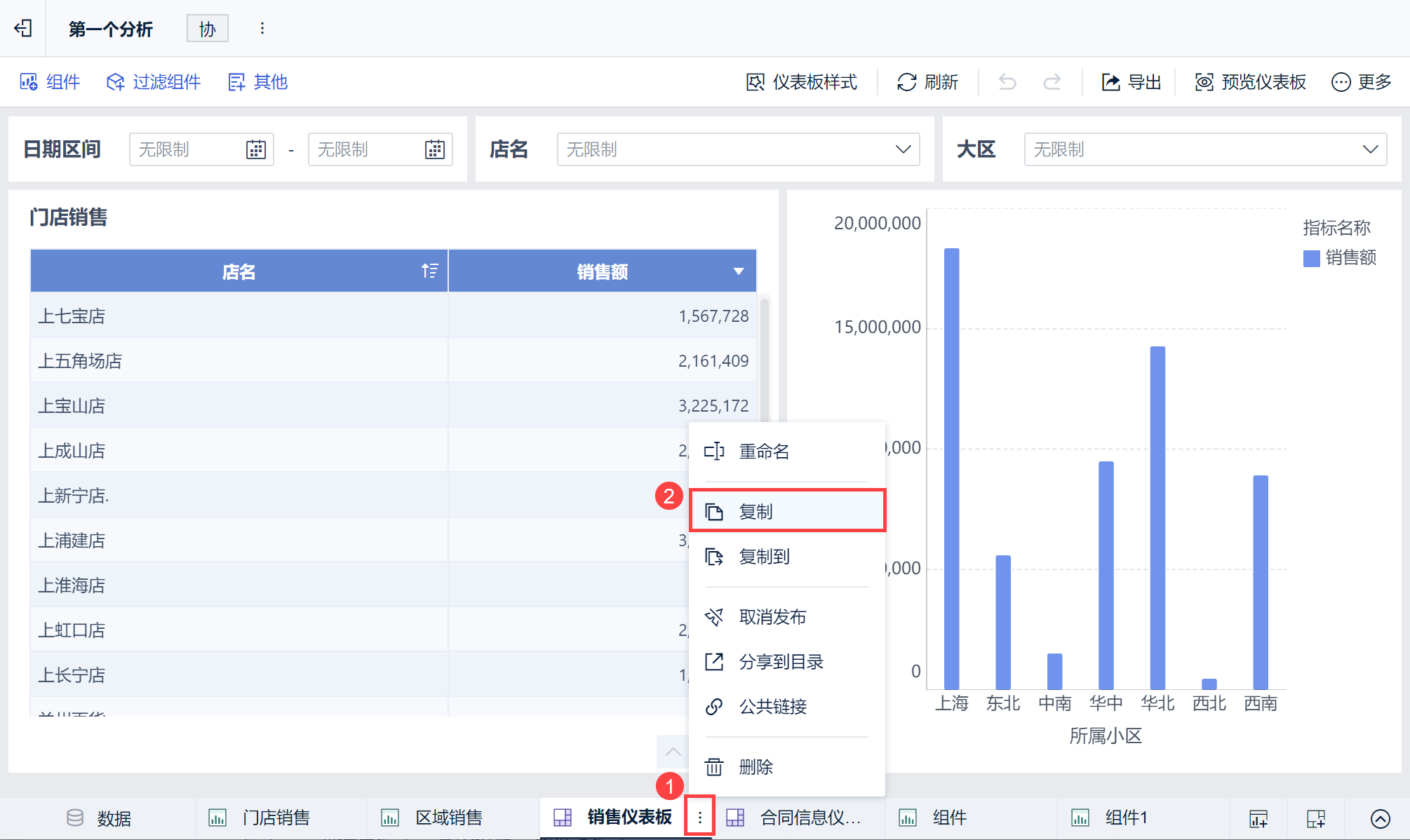Click the 上海 bar in chart
The width and height of the screenshot is (1410, 840).
pyautogui.click(x=951, y=468)
